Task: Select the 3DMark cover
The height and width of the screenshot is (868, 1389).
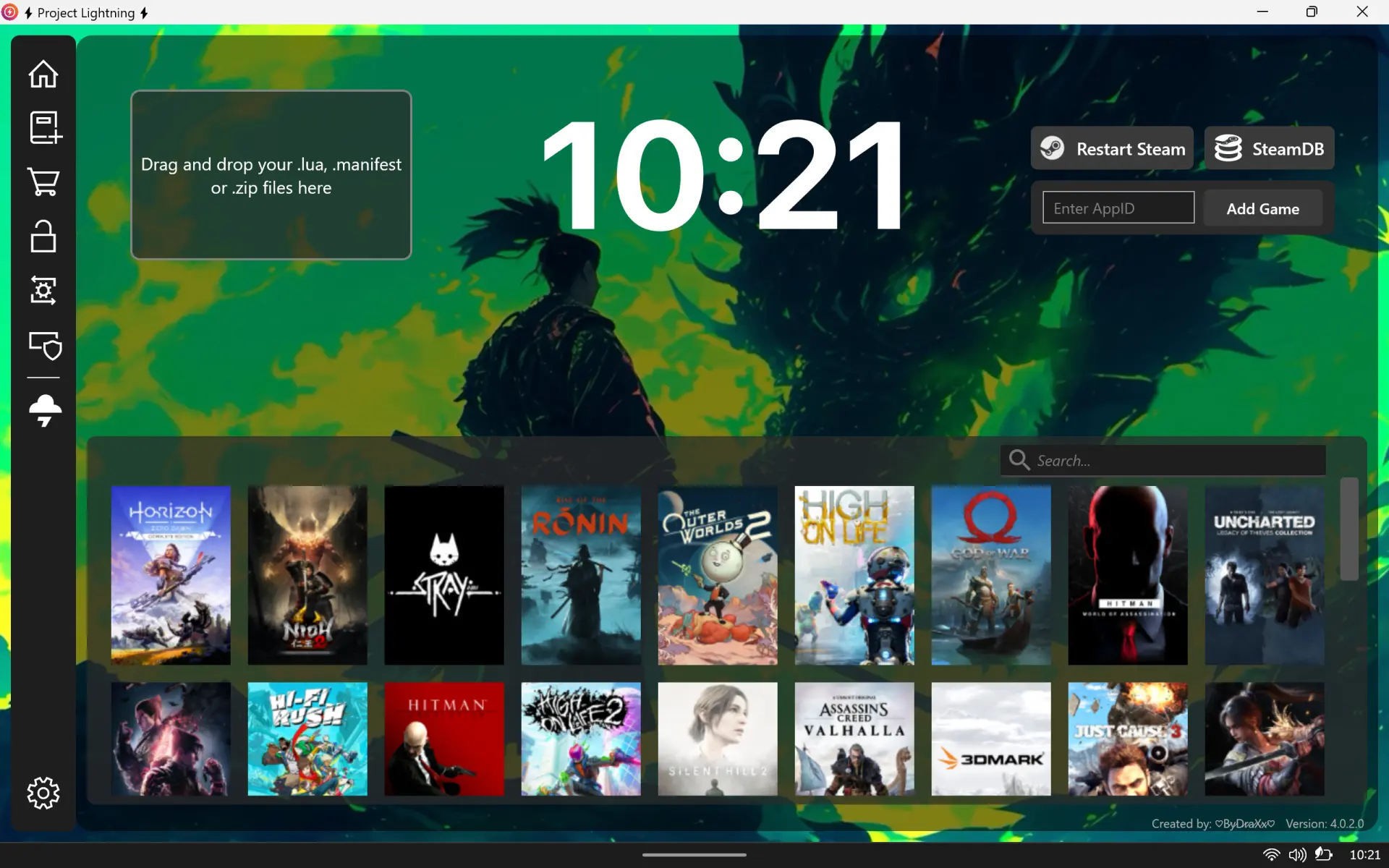Action: (x=991, y=739)
